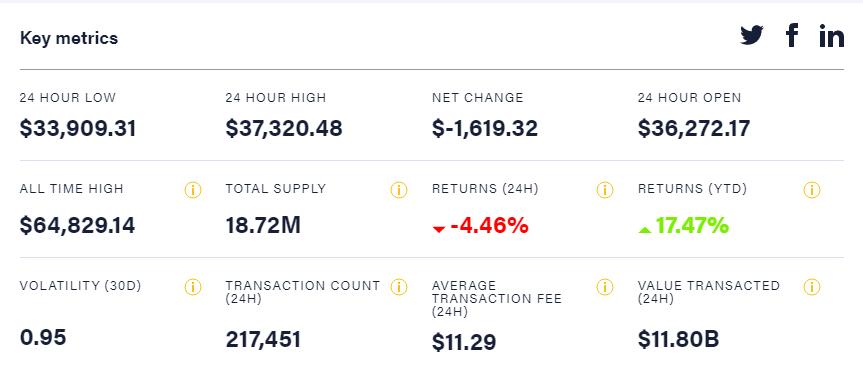863x368 pixels.
Task: Open info icon for Average Transaction Fee
Action: [604, 287]
